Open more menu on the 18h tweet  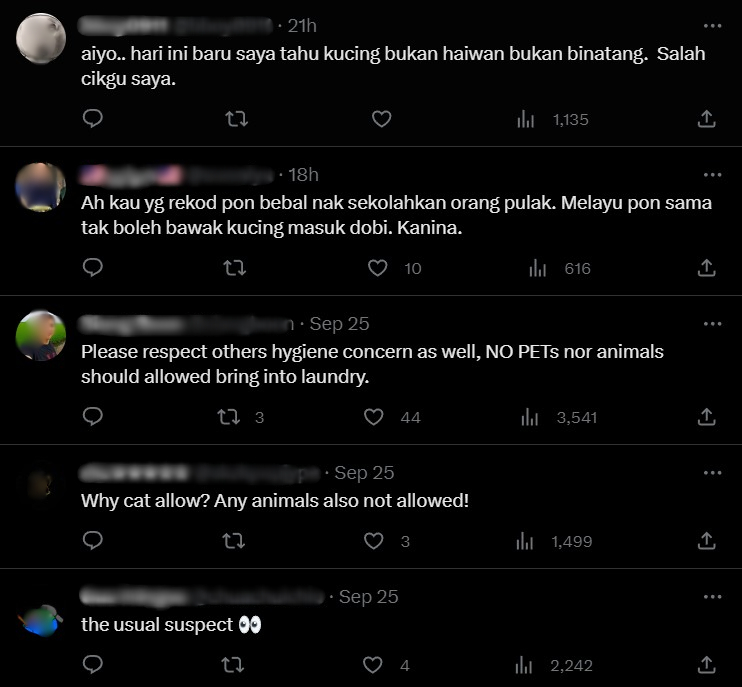[x=712, y=175]
